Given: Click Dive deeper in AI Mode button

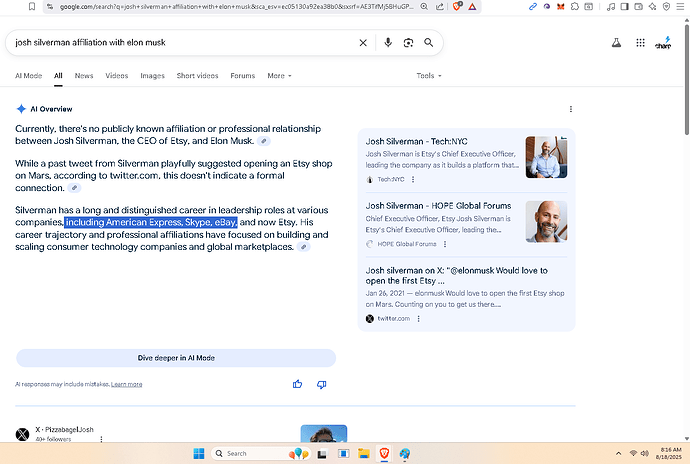Looking at the screenshot, I should [176, 358].
